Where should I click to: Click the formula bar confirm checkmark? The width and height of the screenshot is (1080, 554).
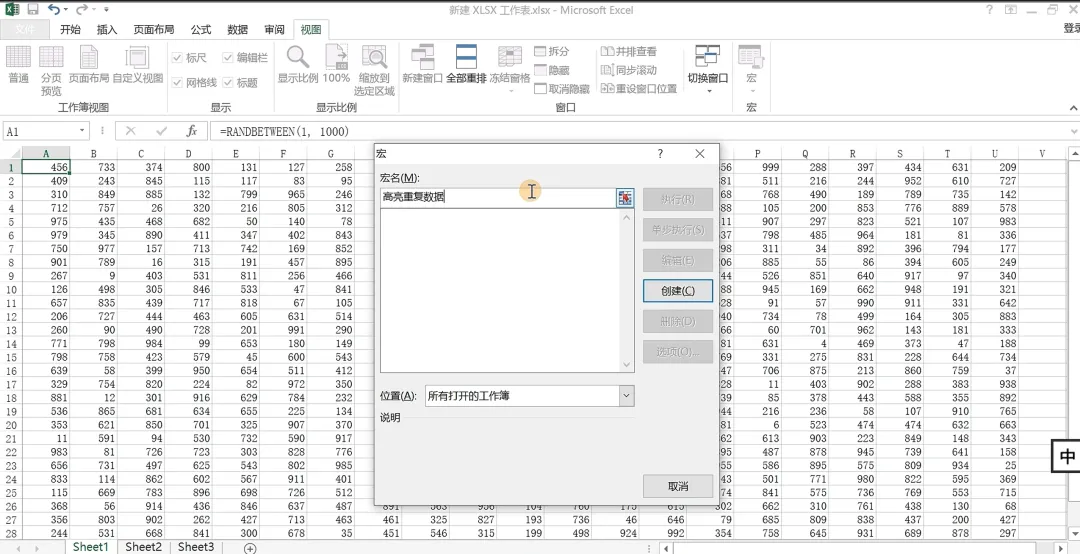tap(162, 131)
